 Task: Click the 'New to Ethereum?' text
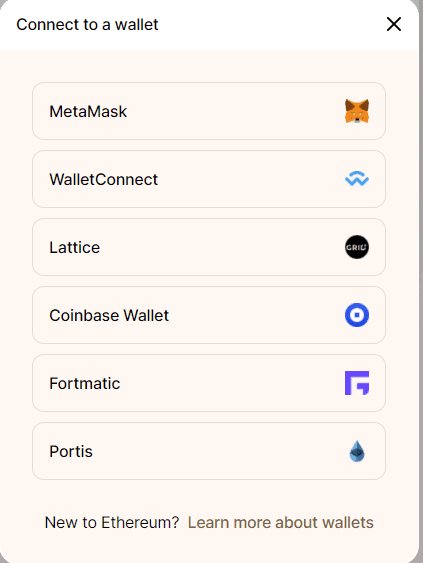pyautogui.click(x=112, y=522)
